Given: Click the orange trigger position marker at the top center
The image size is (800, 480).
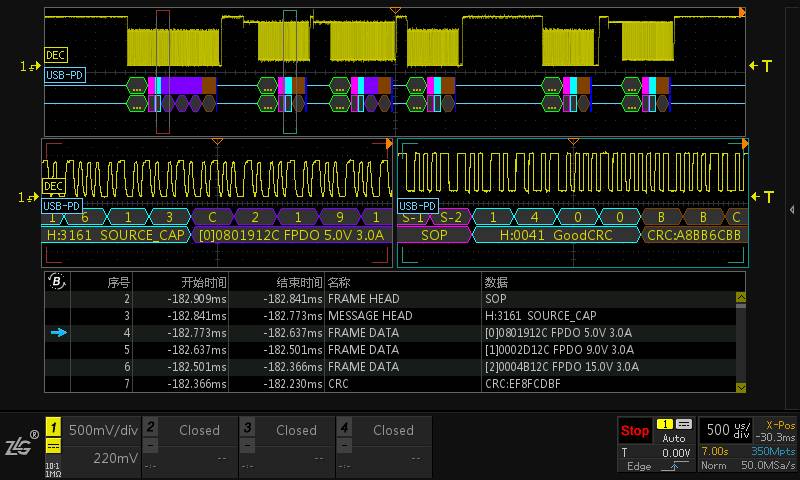Looking at the screenshot, I should click(395, 10).
